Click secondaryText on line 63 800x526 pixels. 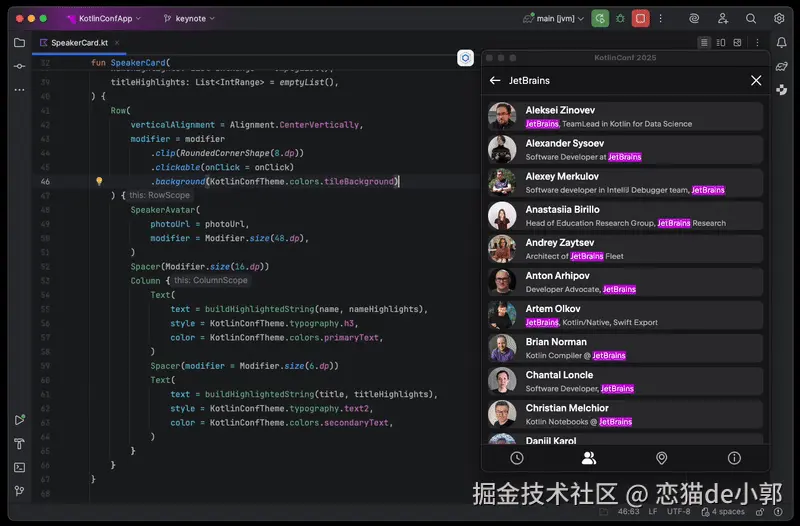[x=356, y=423]
